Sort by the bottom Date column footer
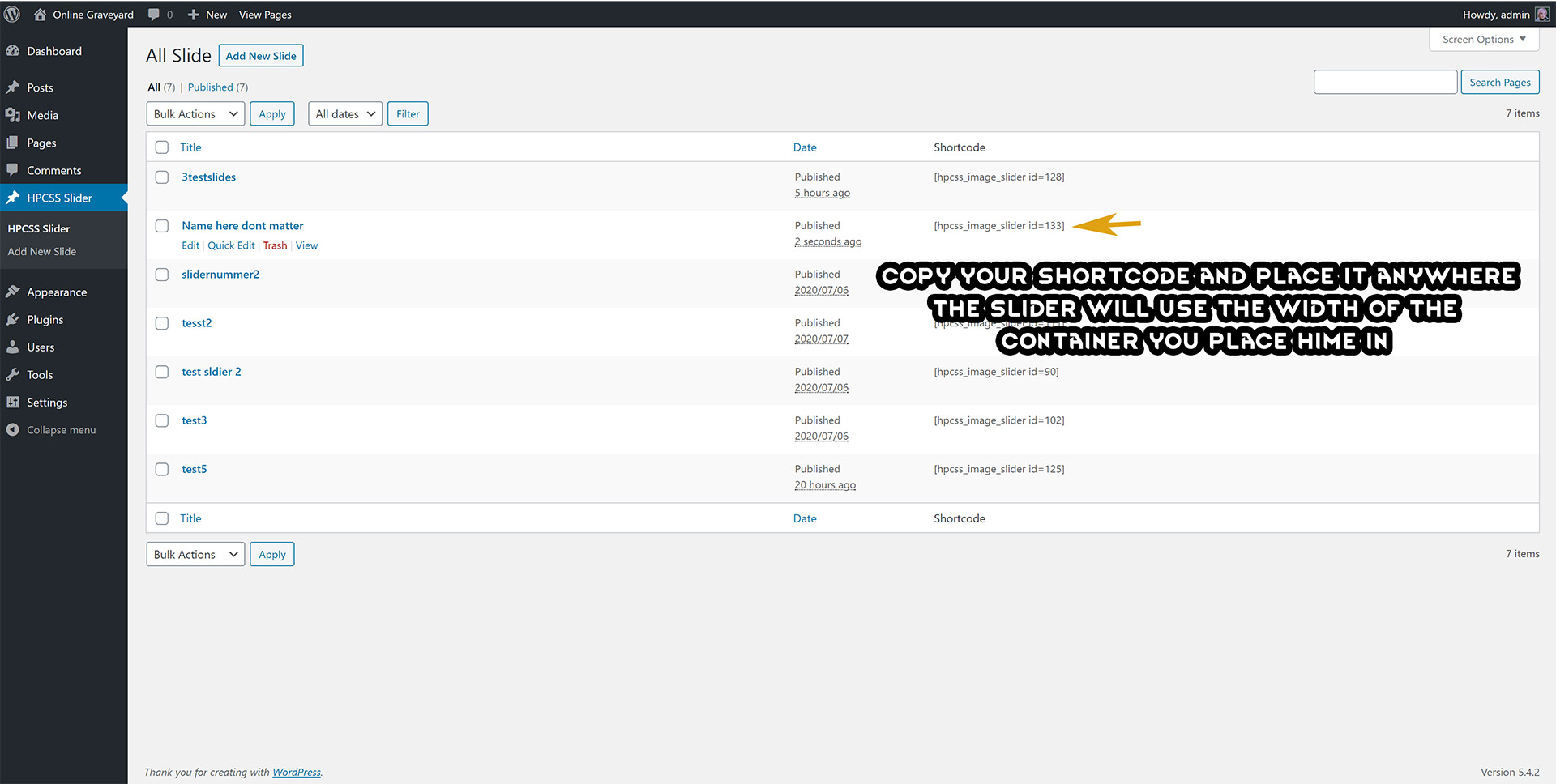 coord(805,518)
